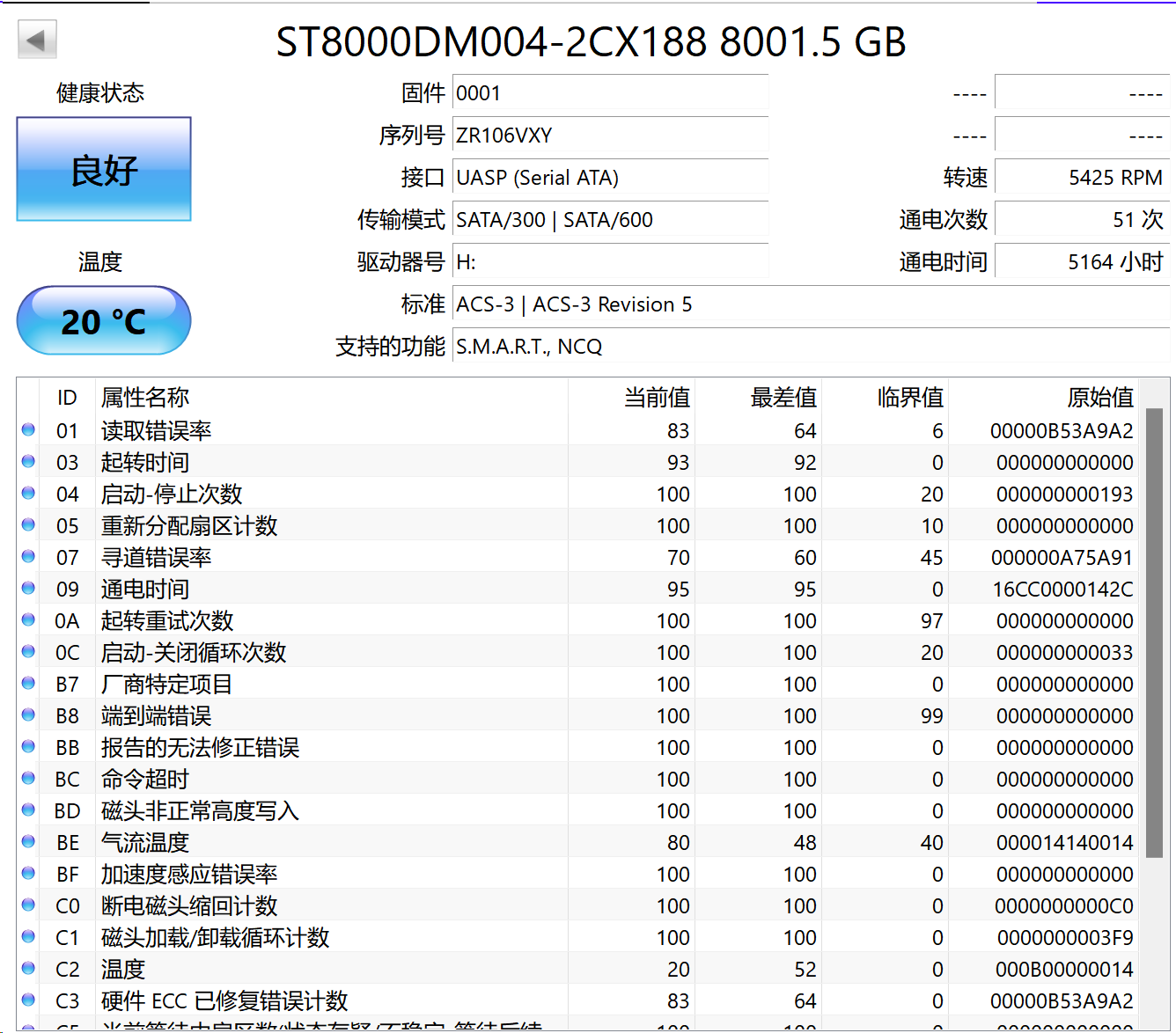Click the status dot next to 端到端错误
Viewport: 1176px width, 1033px height.
[28, 715]
